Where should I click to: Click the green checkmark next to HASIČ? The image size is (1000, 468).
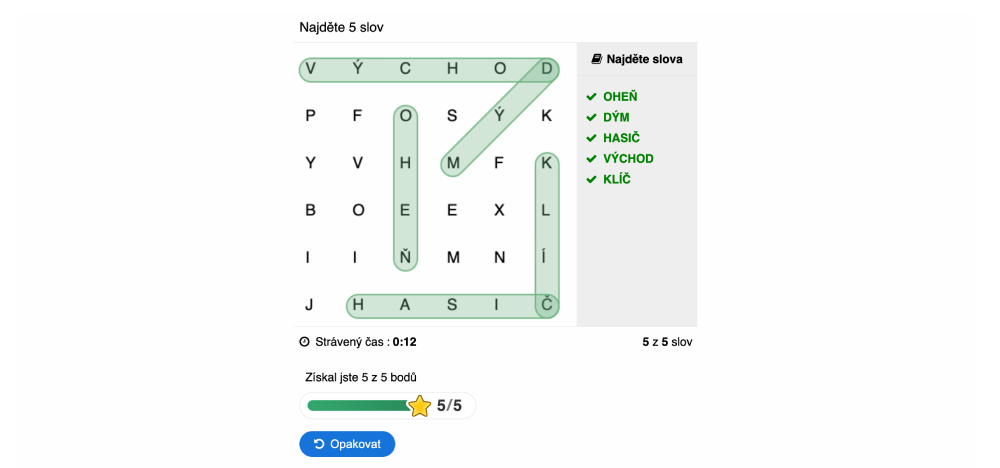591,138
